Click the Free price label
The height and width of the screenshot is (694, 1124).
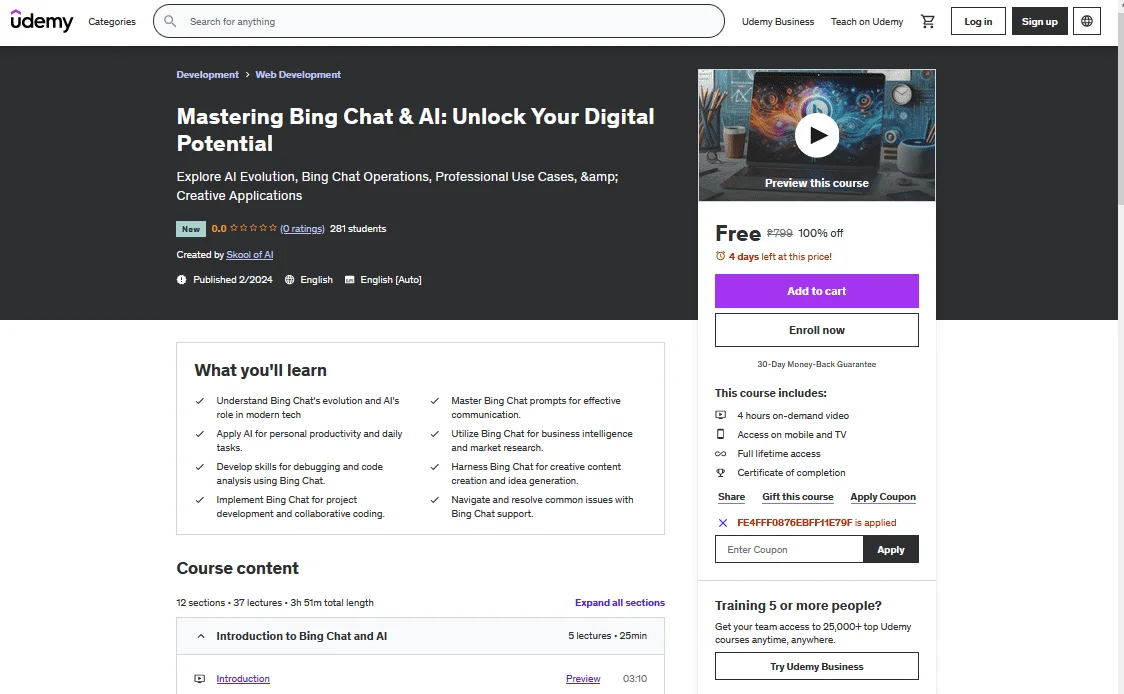tap(738, 233)
